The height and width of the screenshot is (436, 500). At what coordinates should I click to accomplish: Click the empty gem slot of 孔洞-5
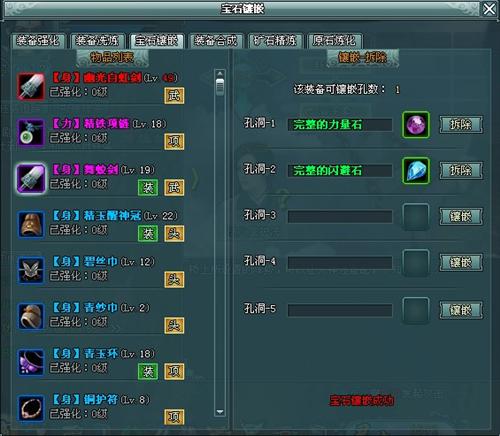click(416, 310)
